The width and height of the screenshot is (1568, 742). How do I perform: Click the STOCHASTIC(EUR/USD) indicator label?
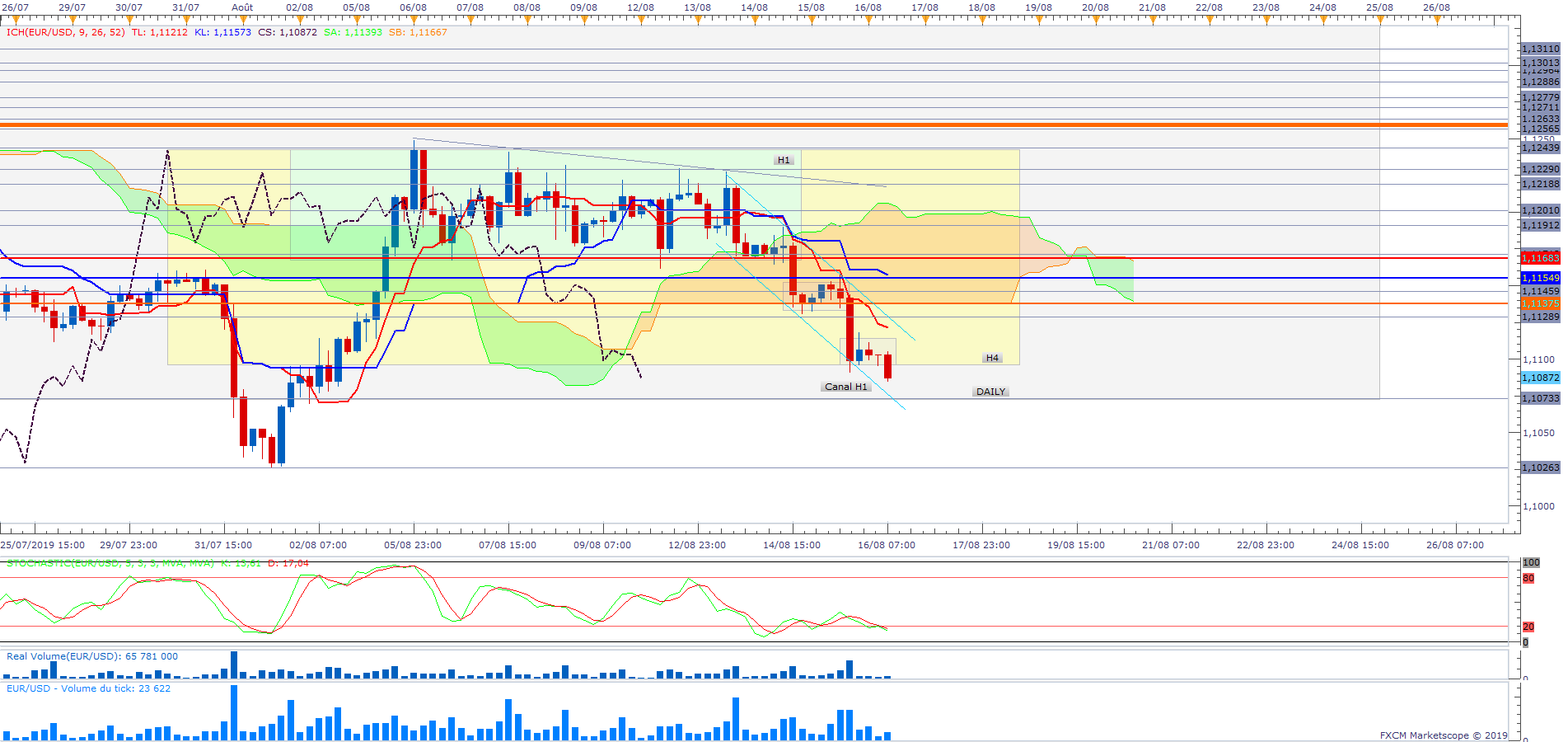(x=110, y=563)
